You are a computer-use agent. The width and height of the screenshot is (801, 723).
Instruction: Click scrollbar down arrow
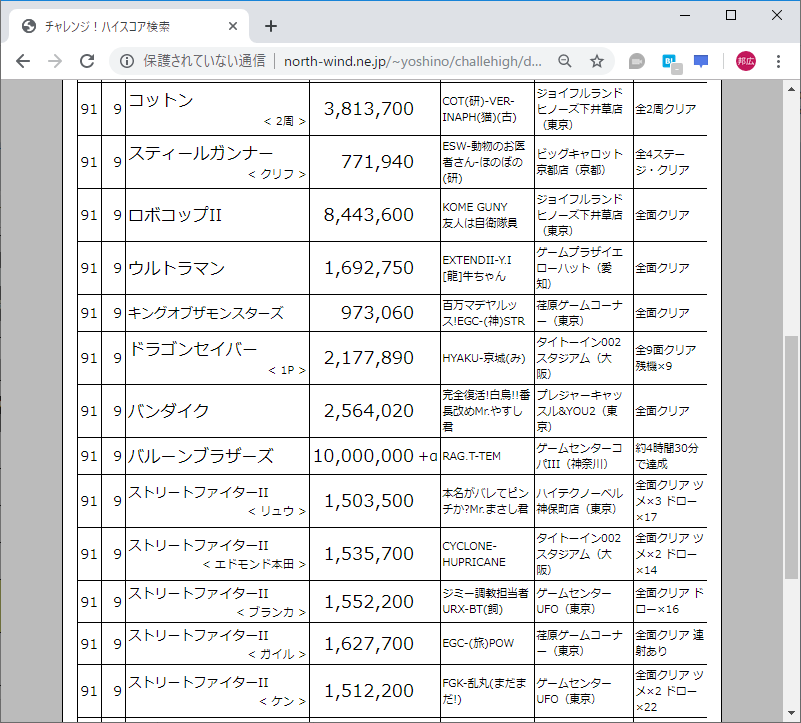coord(791,713)
